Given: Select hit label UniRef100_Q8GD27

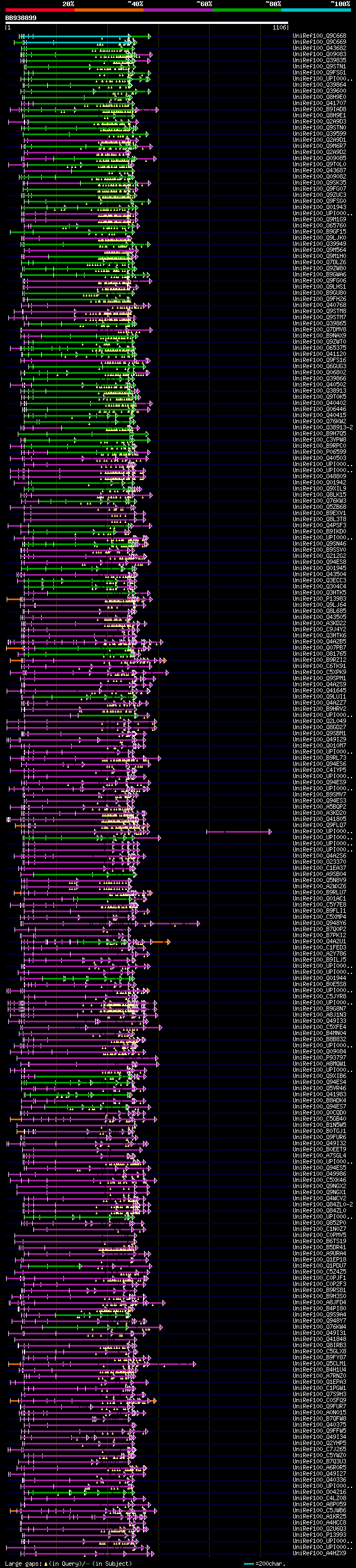Looking at the screenshot, I should pyautogui.click(x=319, y=728).
